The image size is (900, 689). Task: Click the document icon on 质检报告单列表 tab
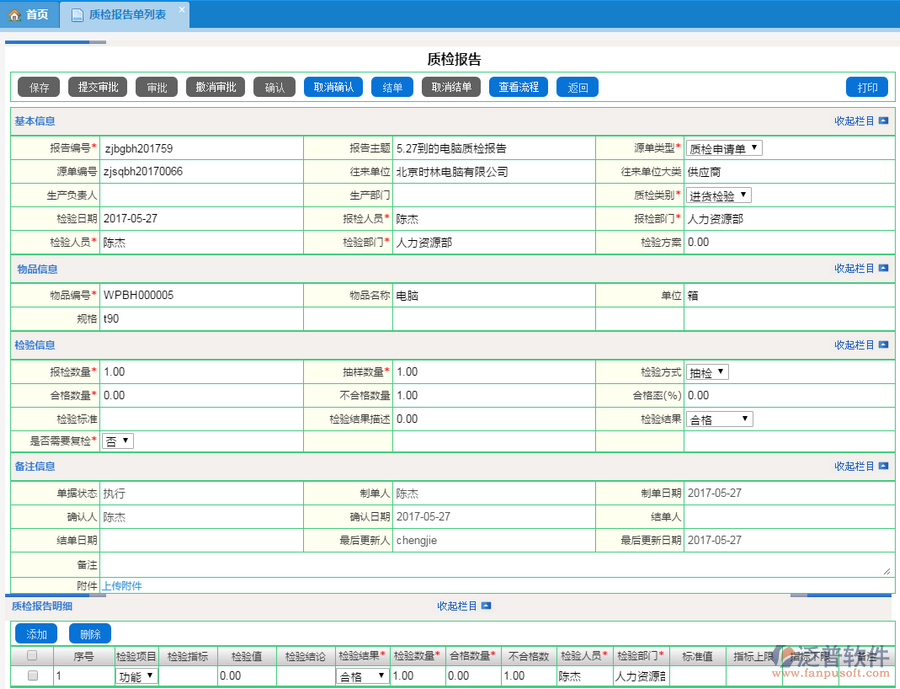[77, 15]
